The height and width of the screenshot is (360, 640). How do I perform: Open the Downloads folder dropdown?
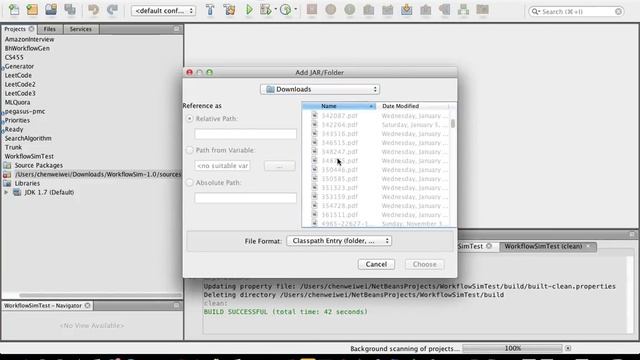pos(320,89)
